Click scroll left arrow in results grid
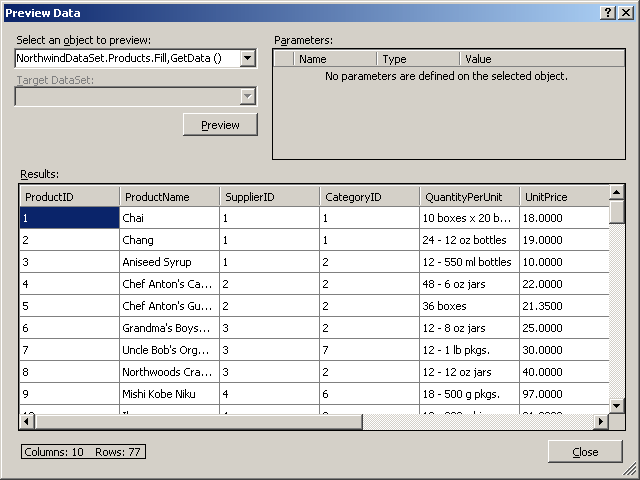640x480 pixels. [x=27, y=422]
